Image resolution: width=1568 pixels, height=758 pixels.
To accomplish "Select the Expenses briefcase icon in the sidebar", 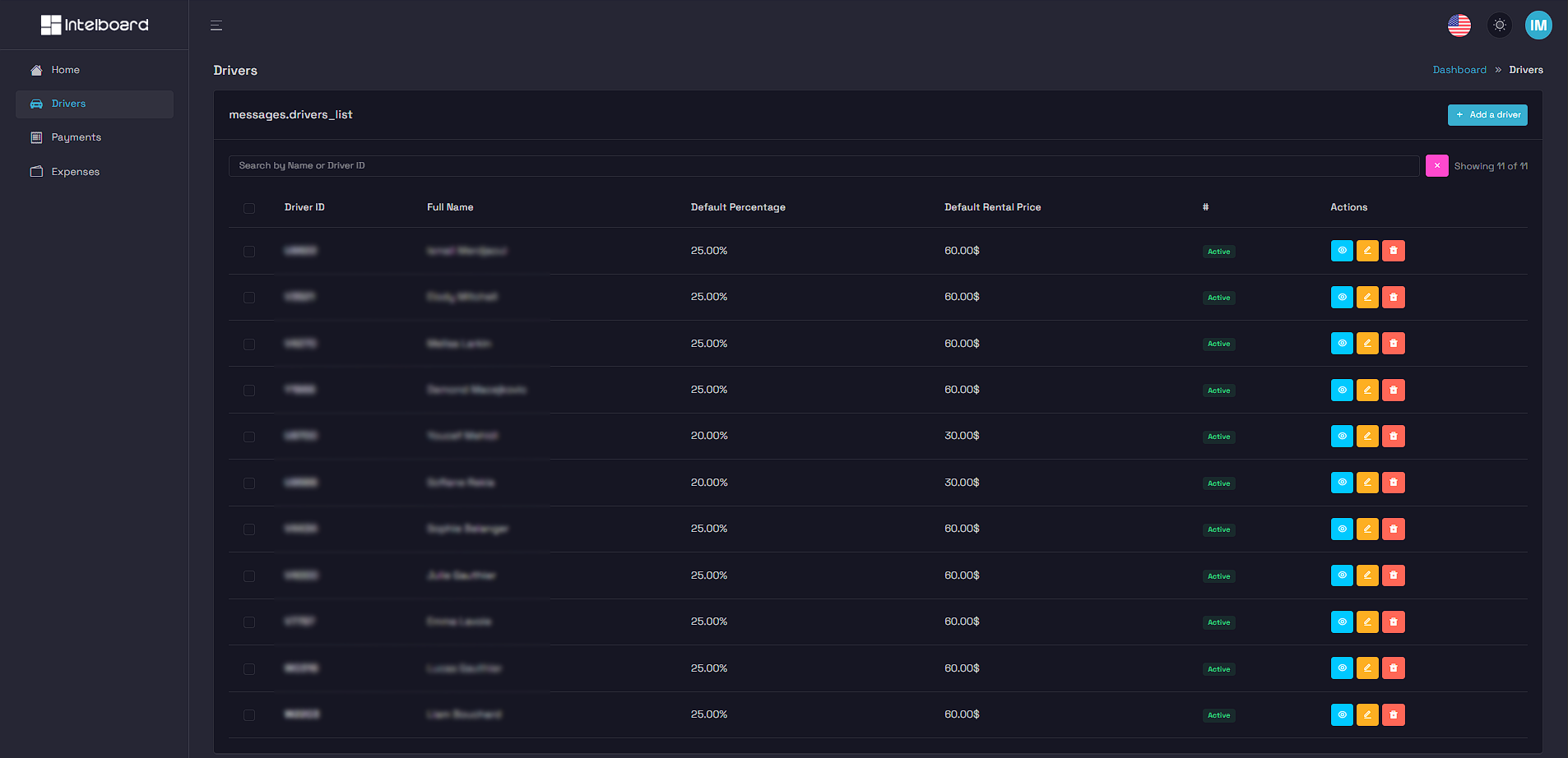I will 37,172.
